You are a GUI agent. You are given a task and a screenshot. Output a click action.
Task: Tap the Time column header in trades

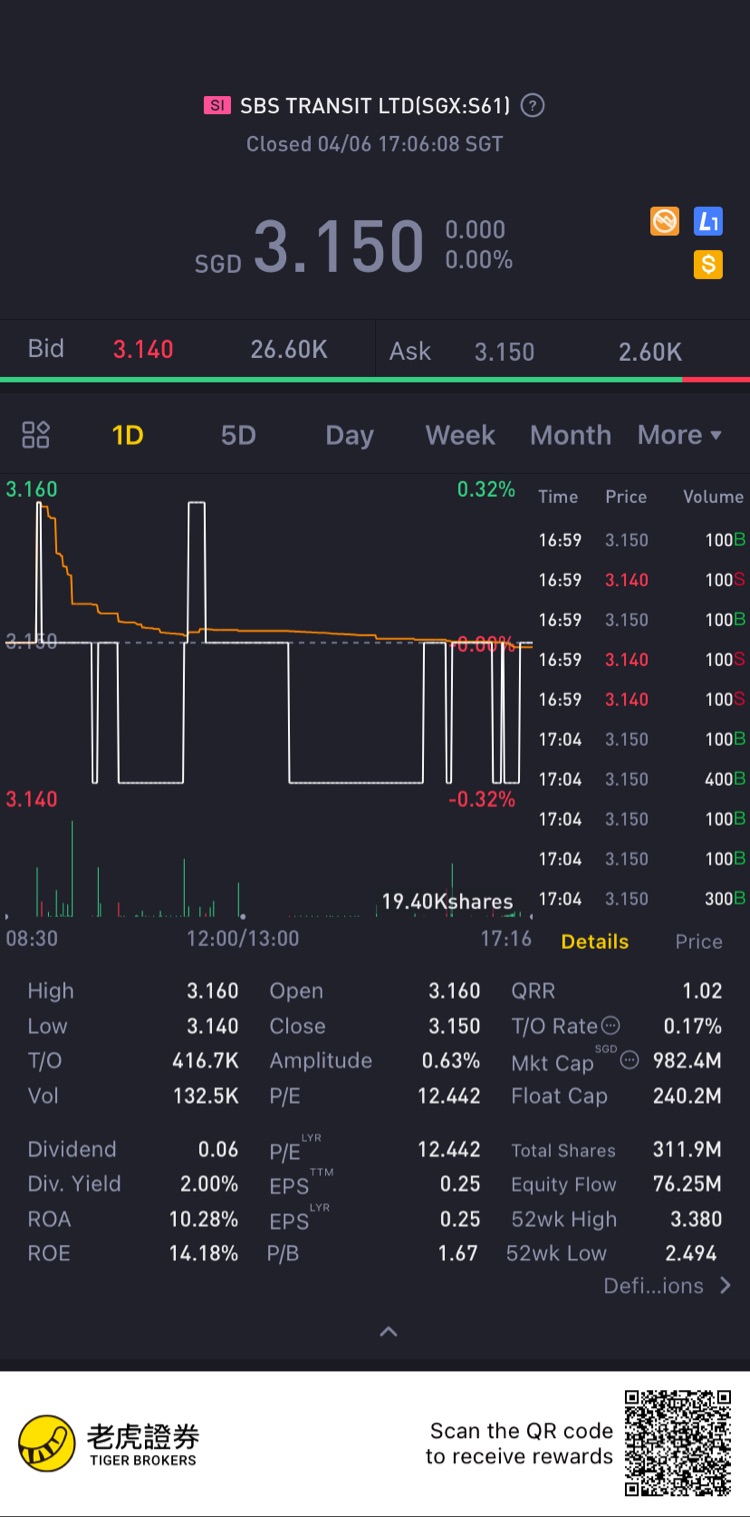click(558, 497)
